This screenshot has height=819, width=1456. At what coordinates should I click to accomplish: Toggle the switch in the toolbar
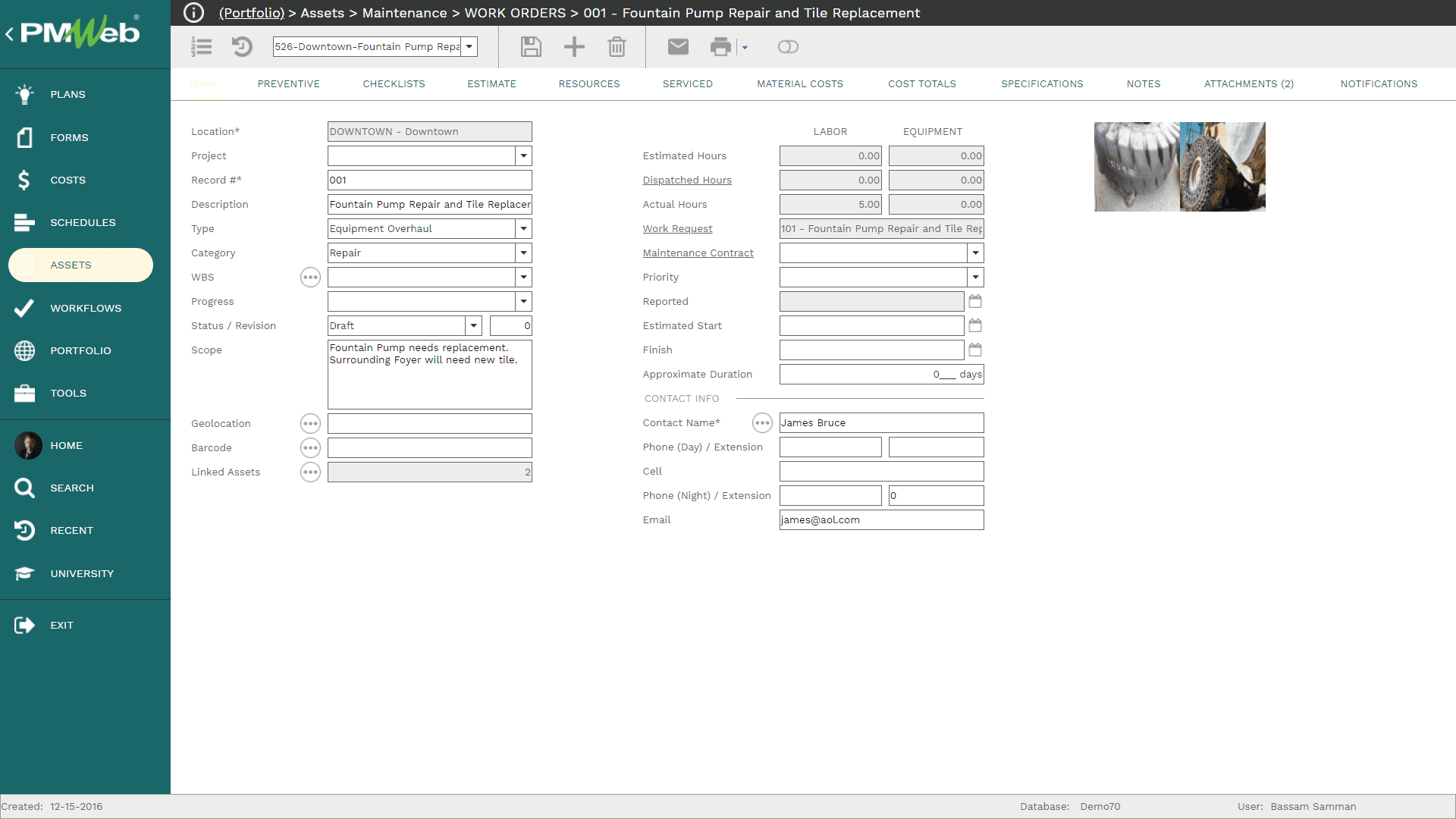788,47
